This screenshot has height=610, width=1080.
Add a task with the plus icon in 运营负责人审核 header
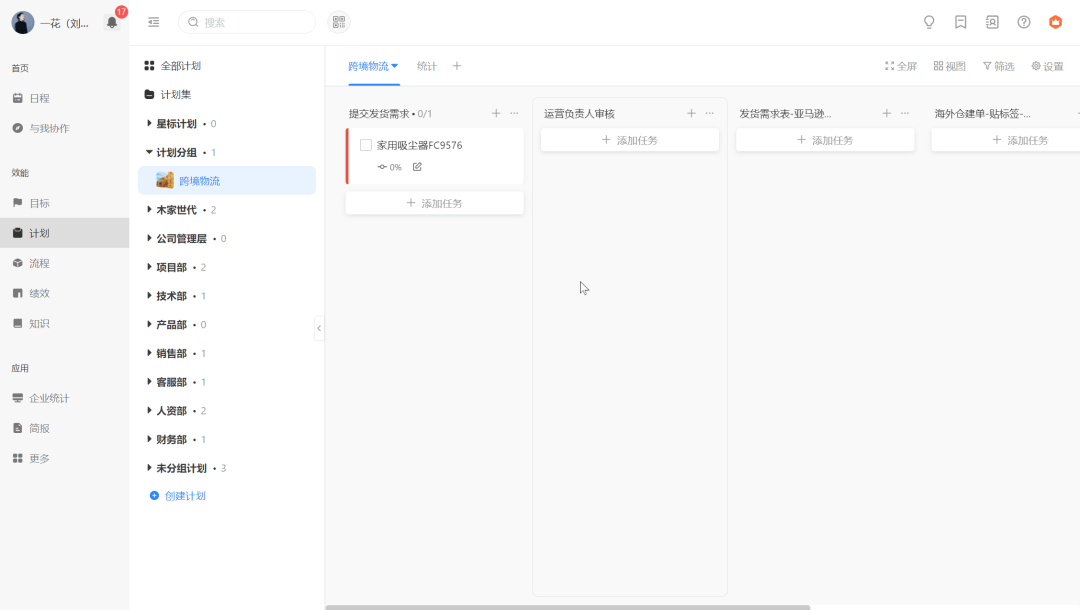tap(691, 113)
